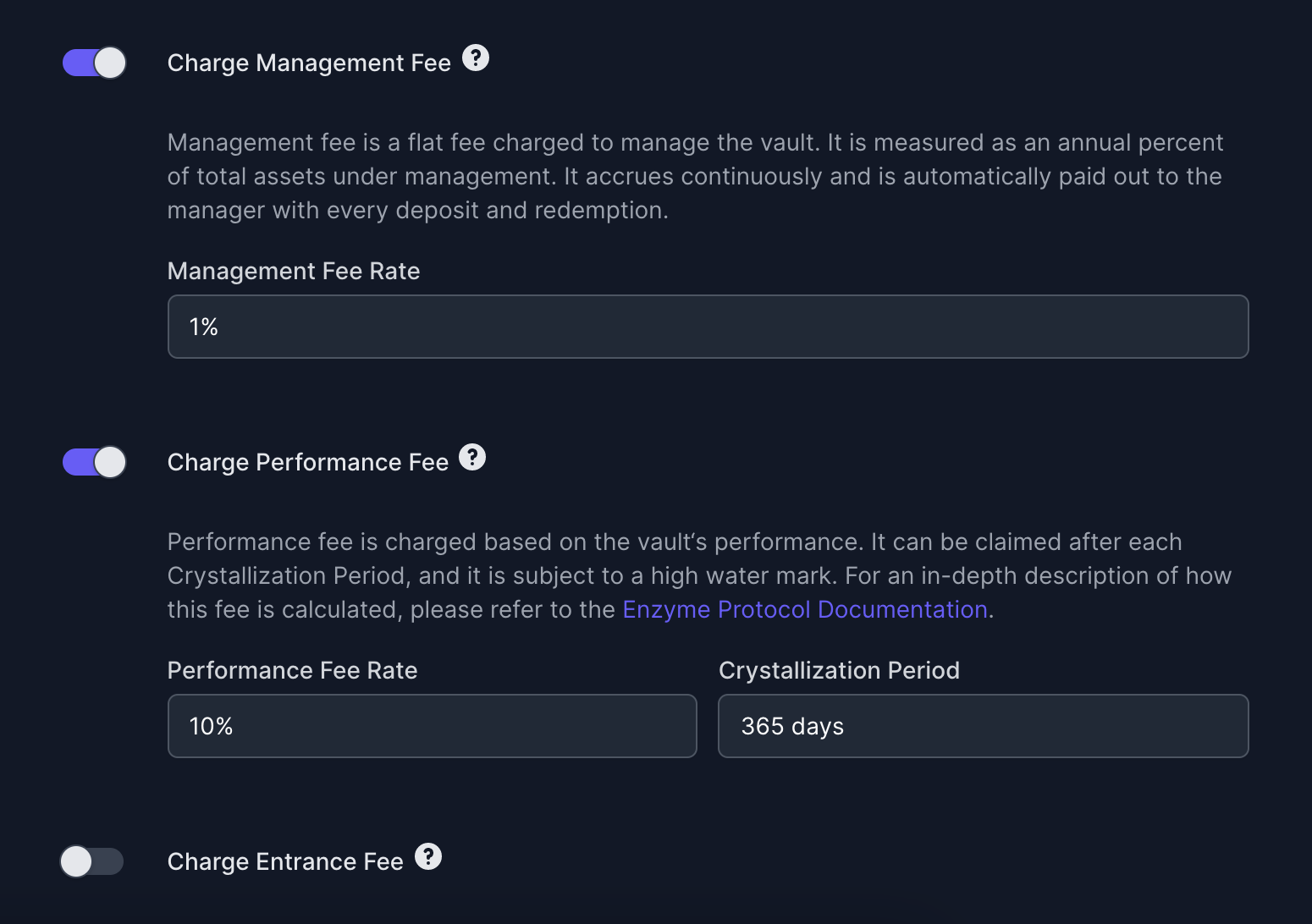This screenshot has height=924, width=1312.
Task: Focus the Management Fee Rate field
Action: pos(708,327)
